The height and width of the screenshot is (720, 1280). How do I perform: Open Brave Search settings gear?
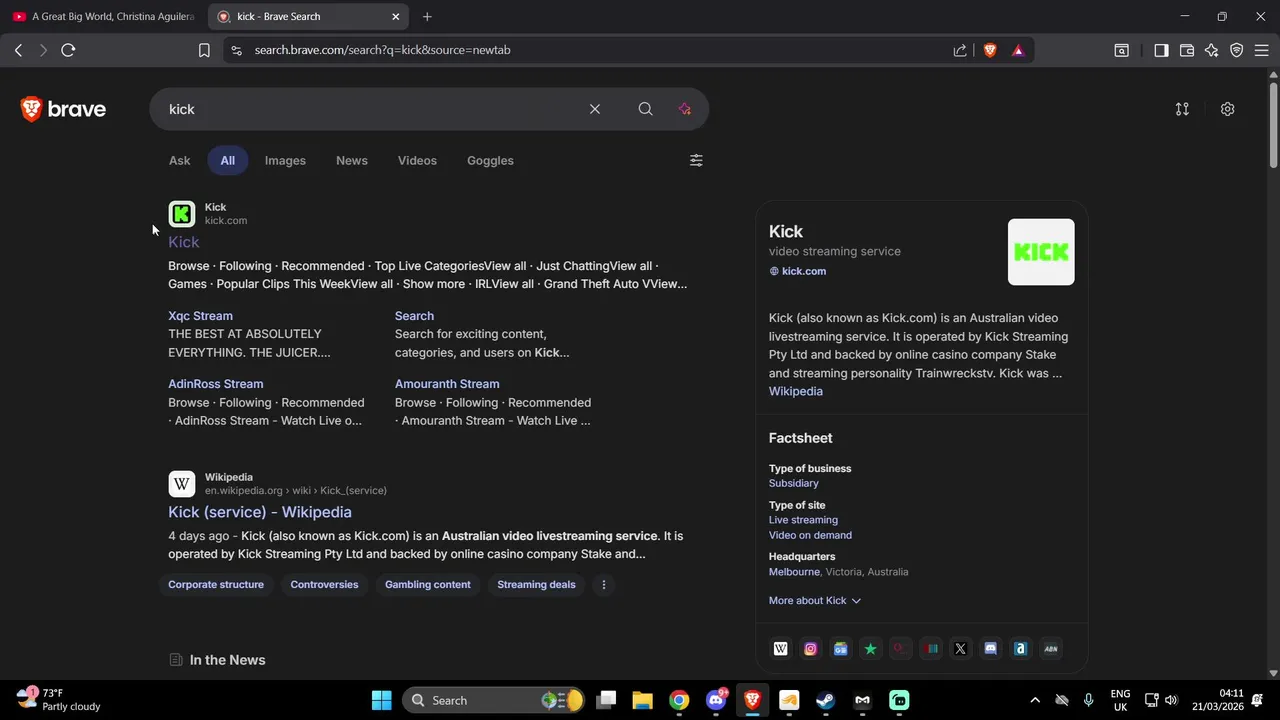(x=1227, y=109)
